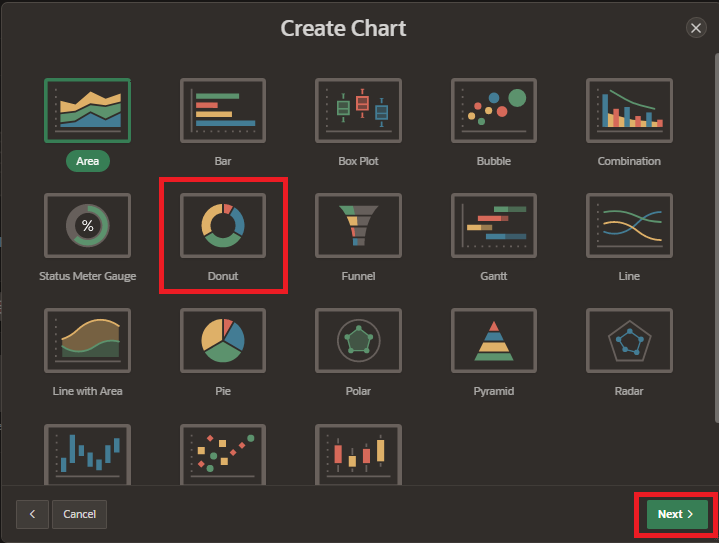Select the Area chart type icon
The width and height of the screenshot is (719, 543).
click(x=87, y=110)
